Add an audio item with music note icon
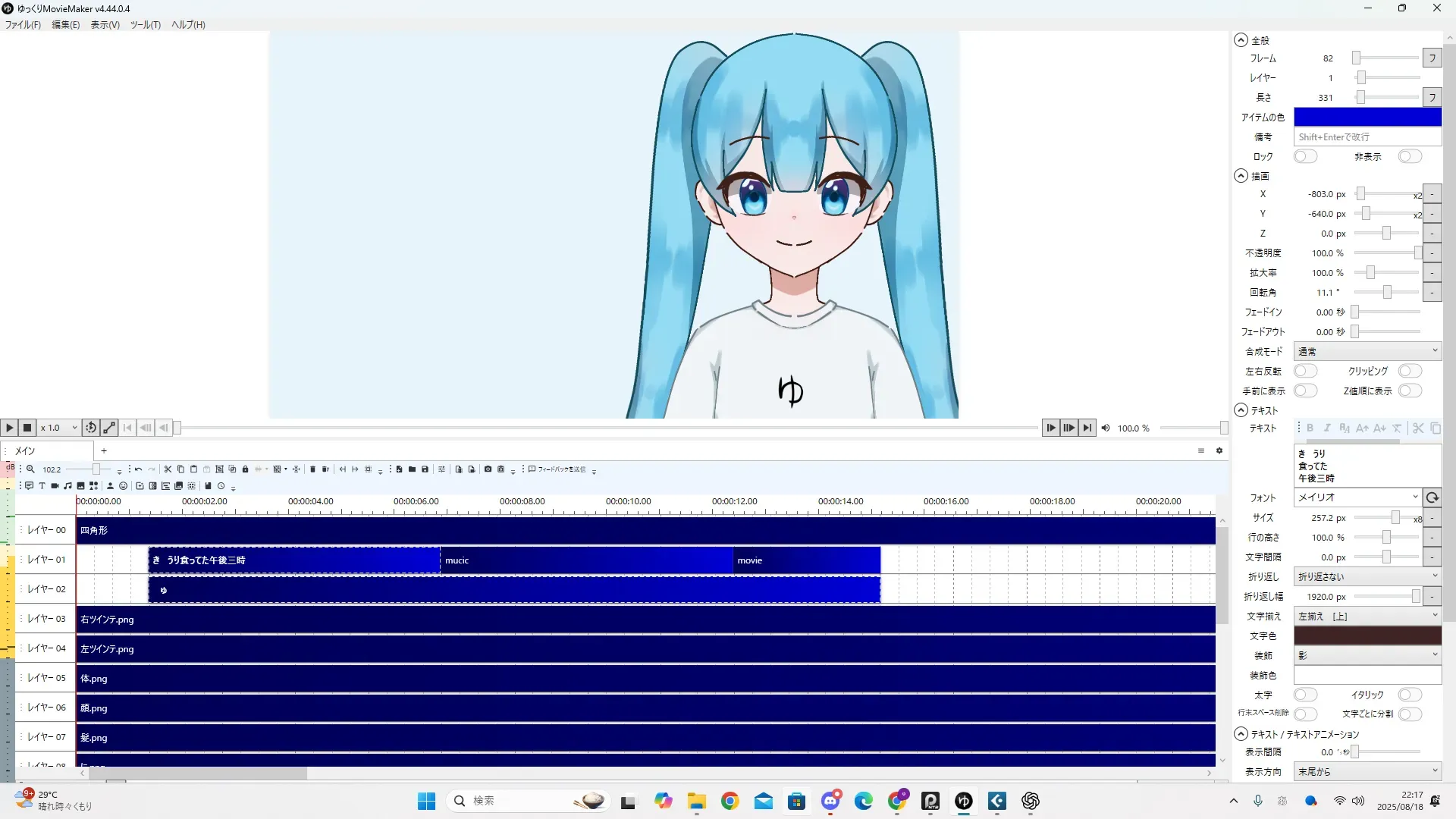Screen dimensions: 1456x819 click(x=67, y=486)
